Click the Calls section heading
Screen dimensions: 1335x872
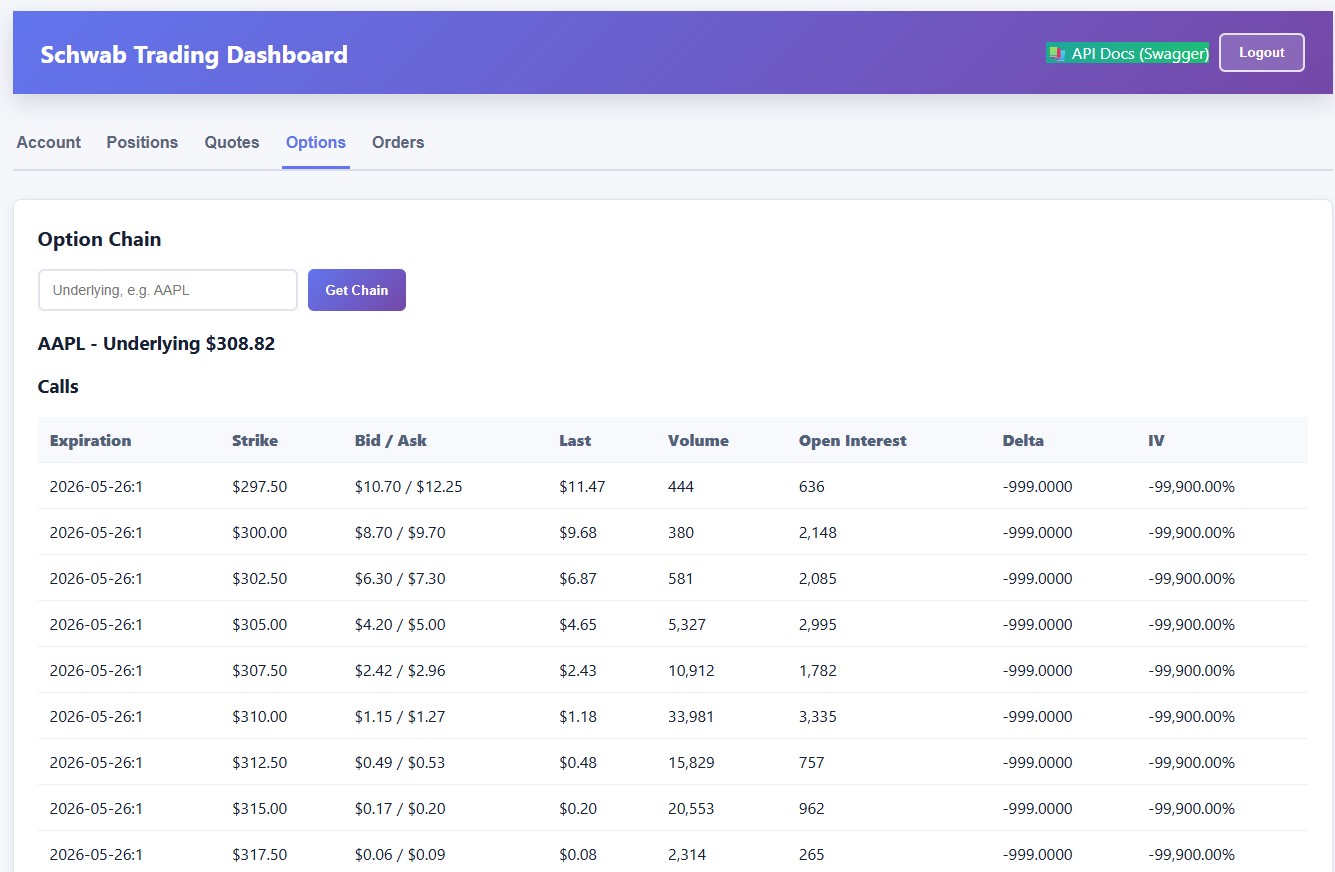[58, 386]
